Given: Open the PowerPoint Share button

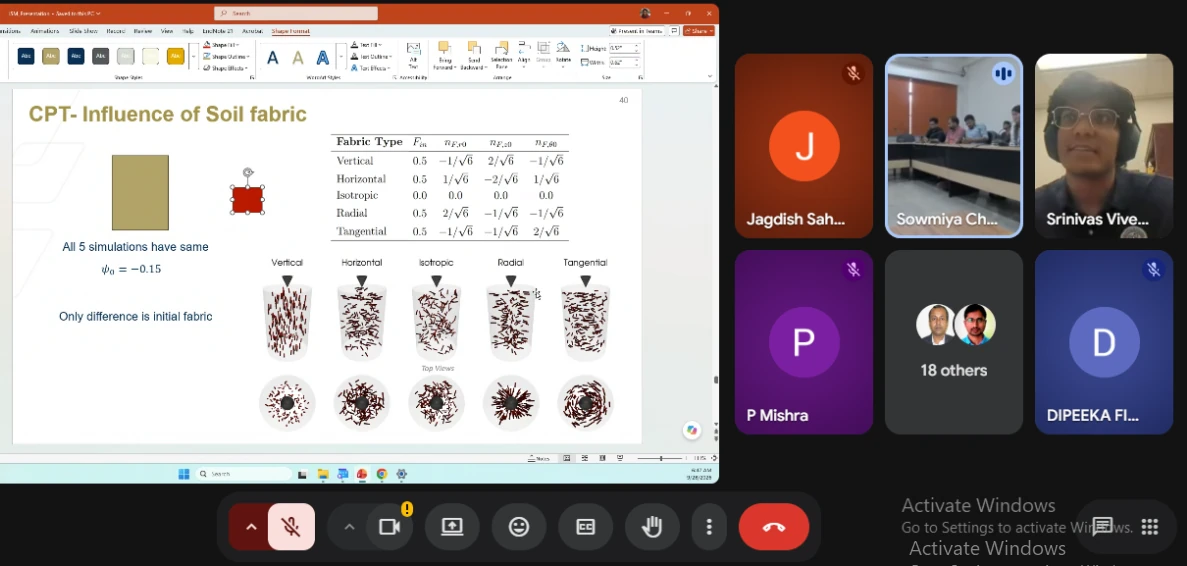Looking at the screenshot, I should tap(698, 31).
